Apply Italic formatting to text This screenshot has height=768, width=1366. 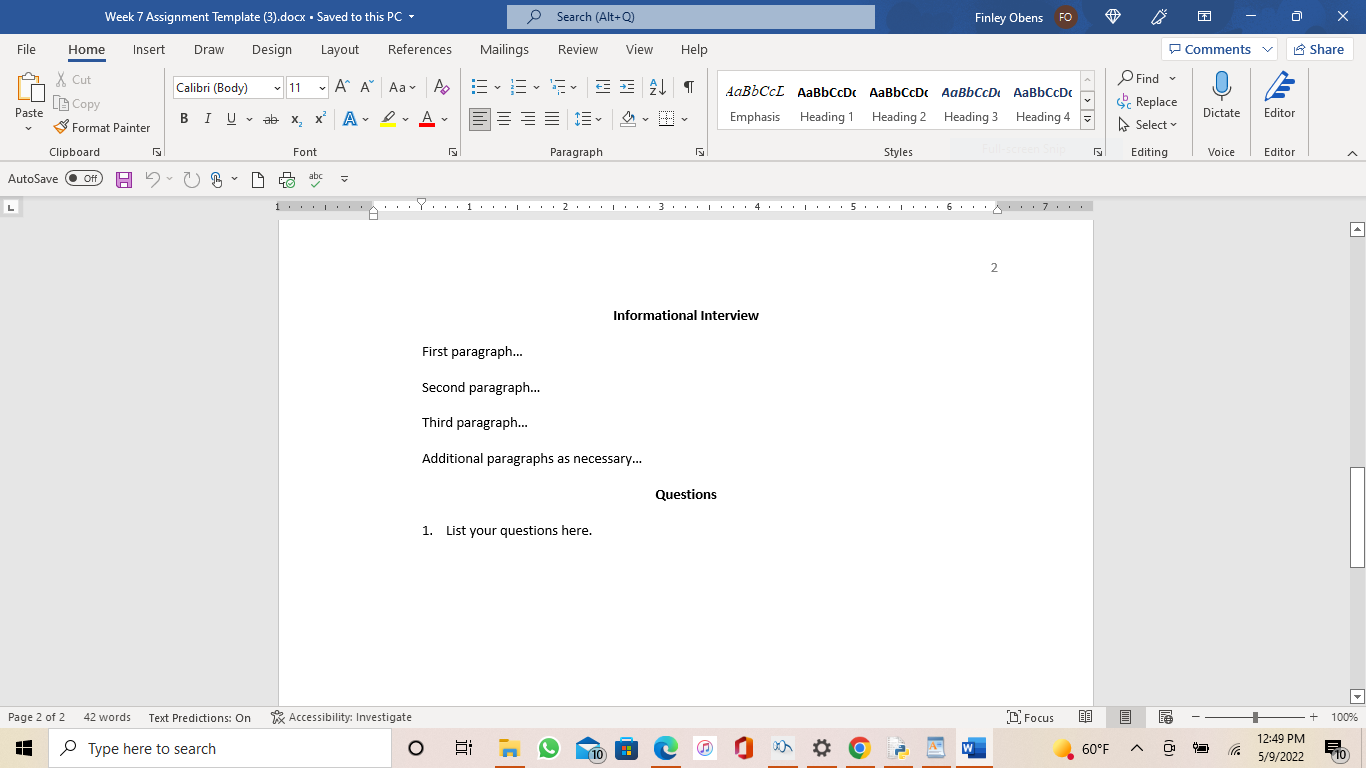pyautogui.click(x=208, y=119)
